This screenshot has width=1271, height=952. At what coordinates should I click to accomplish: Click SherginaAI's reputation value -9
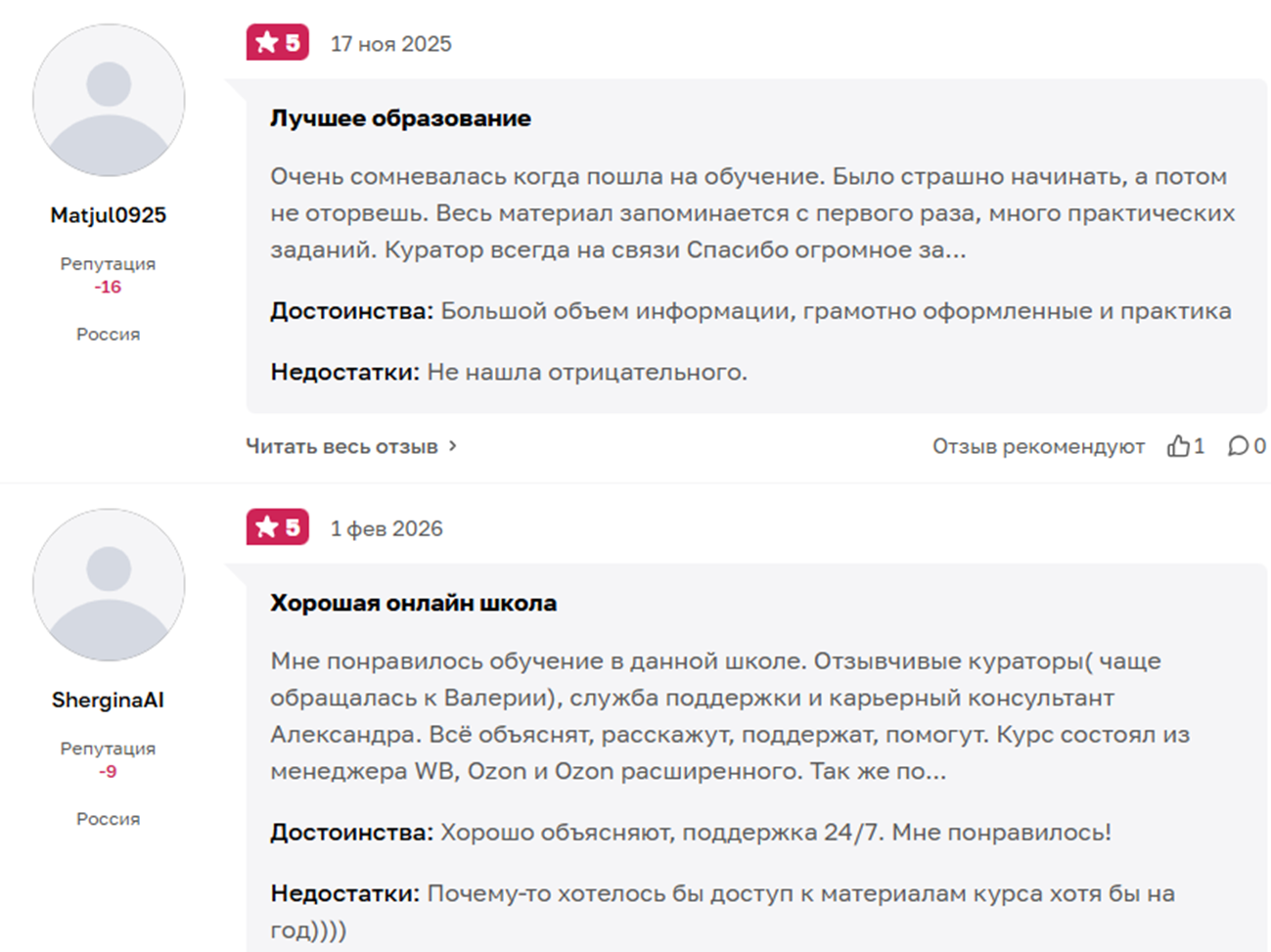(108, 771)
